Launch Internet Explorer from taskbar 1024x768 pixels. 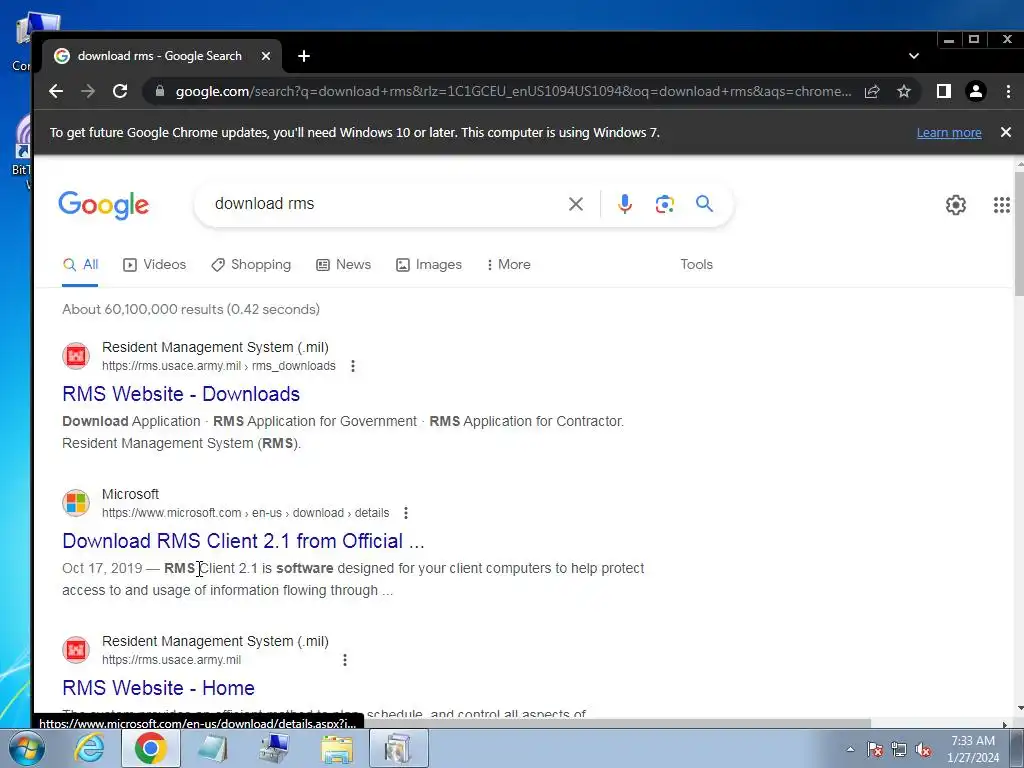[89, 748]
